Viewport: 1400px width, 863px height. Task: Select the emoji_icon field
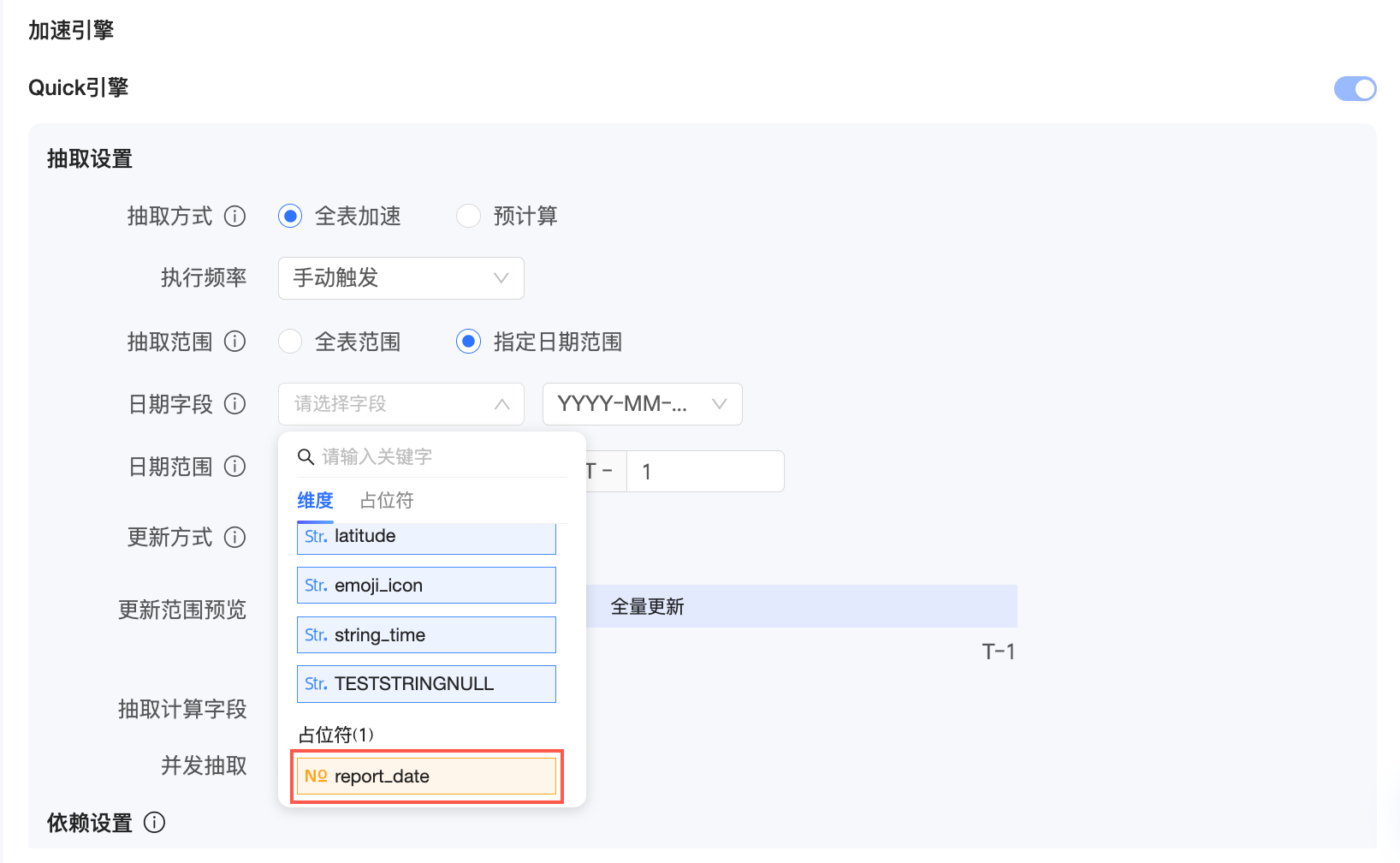pos(426,586)
